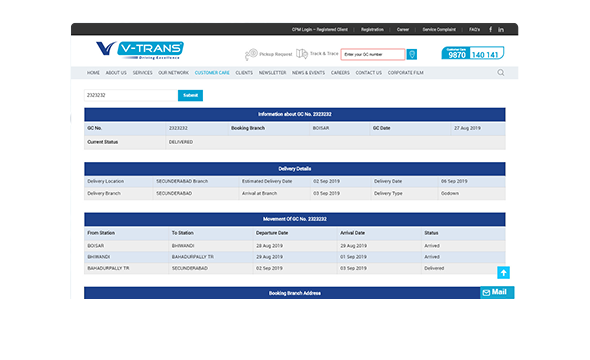The image size is (590, 360).
Task: Open the News & Events menu
Action: coord(308,73)
